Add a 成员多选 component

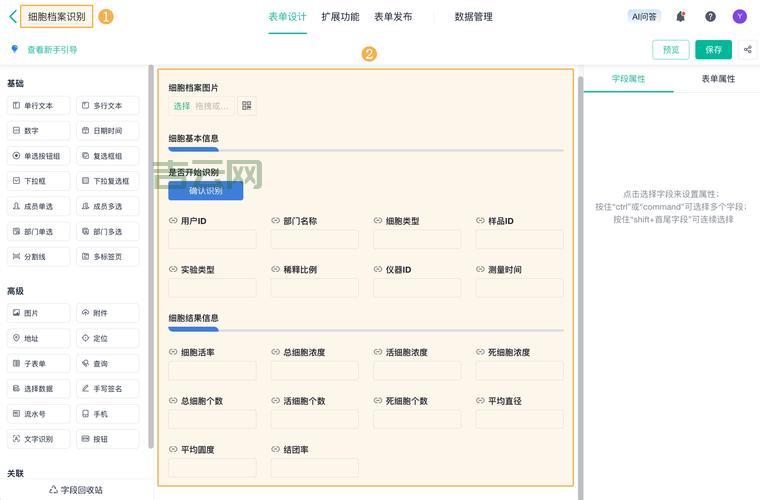click(108, 206)
